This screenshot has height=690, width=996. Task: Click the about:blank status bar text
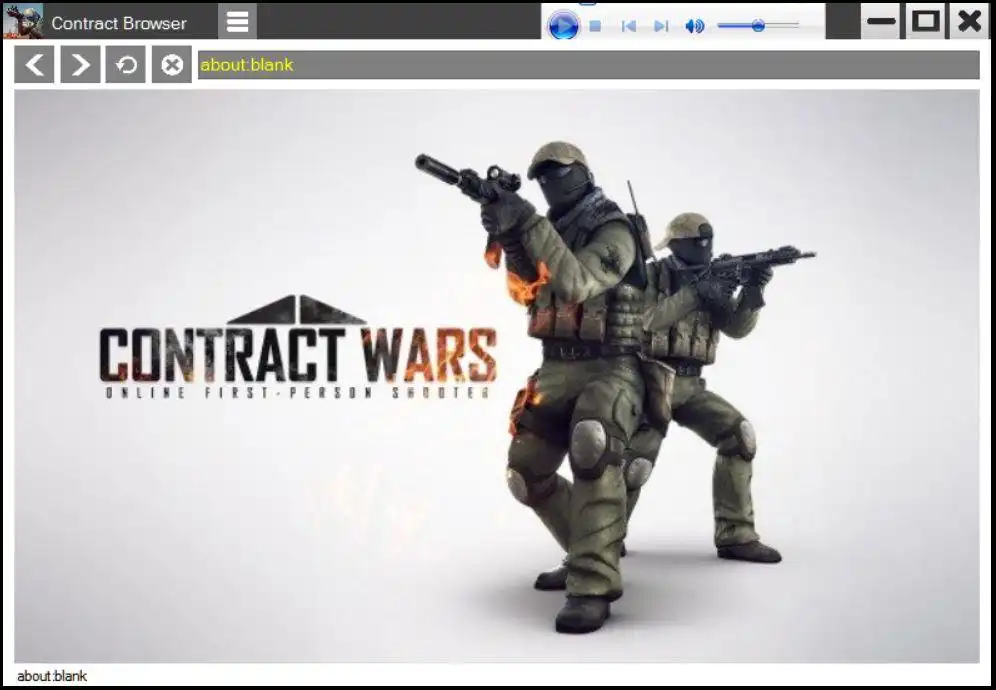[x=52, y=676]
